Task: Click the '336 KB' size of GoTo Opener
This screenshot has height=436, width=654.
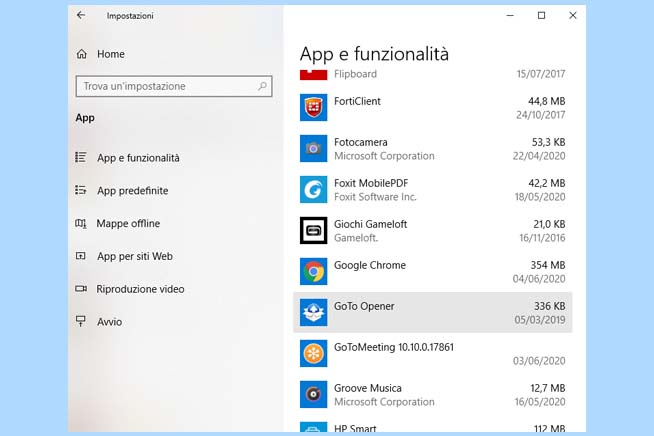Action: 550,306
